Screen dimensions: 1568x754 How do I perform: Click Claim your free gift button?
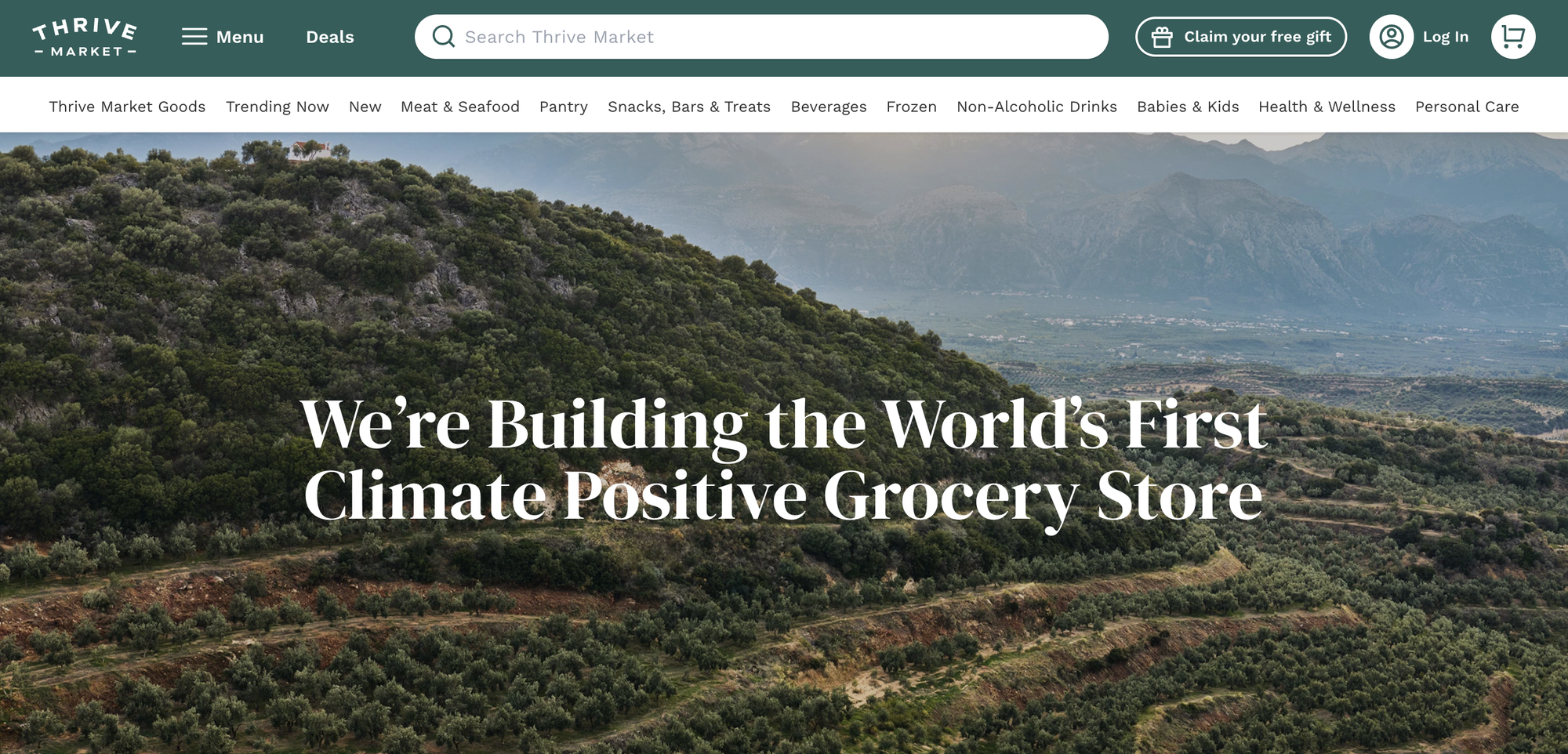pyautogui.click(x=1241, y=37)
